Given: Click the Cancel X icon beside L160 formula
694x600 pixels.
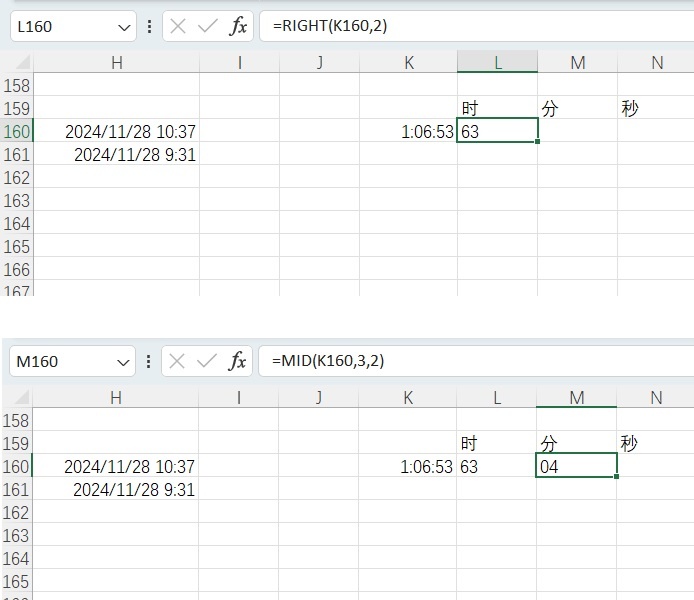Looking at the screenshot, I should pos(178,27).
